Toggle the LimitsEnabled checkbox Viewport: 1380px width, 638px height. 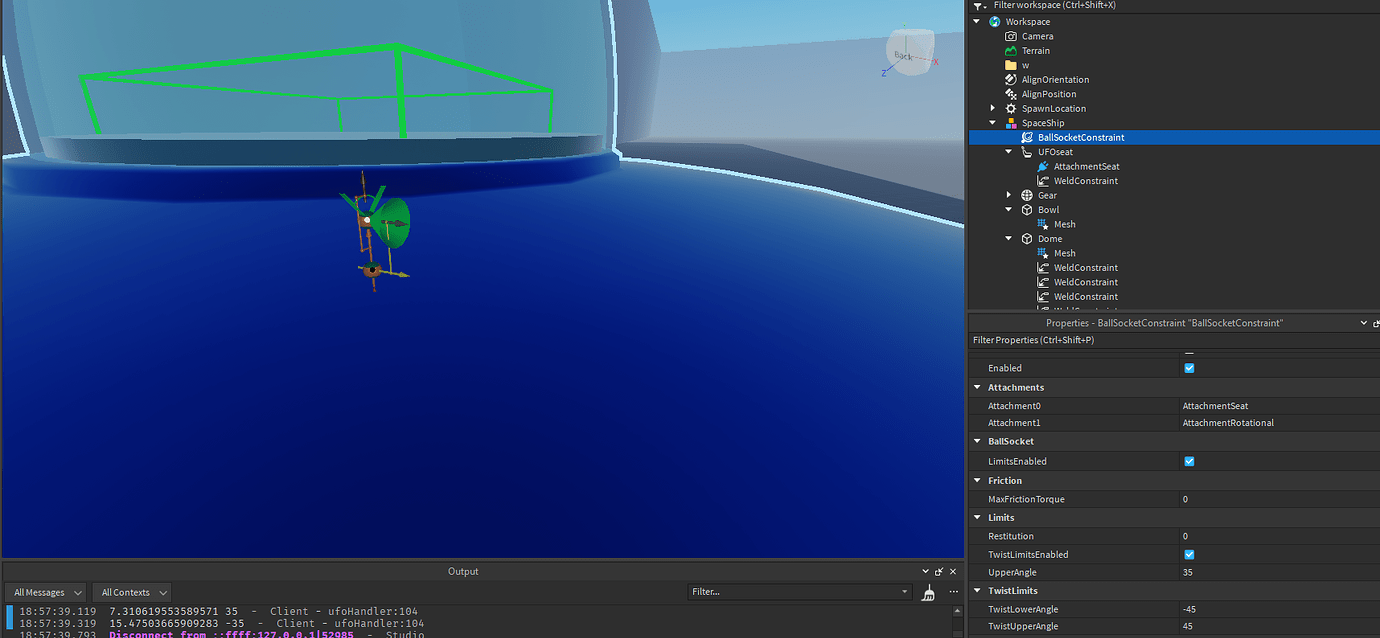point(1189,461)
